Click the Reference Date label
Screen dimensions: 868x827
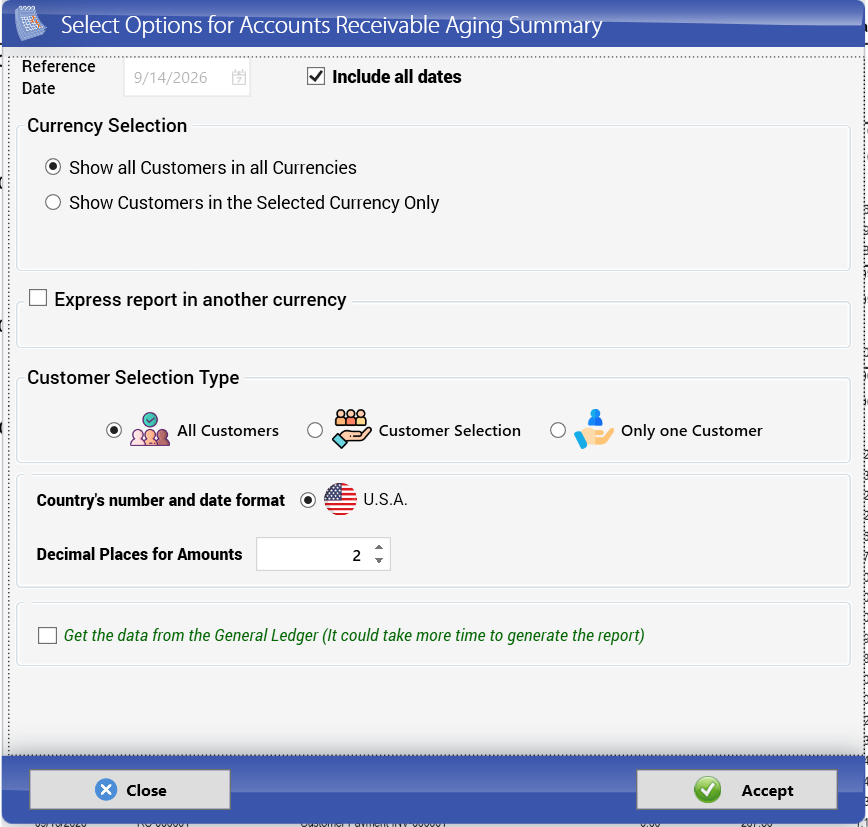[58, 77]
